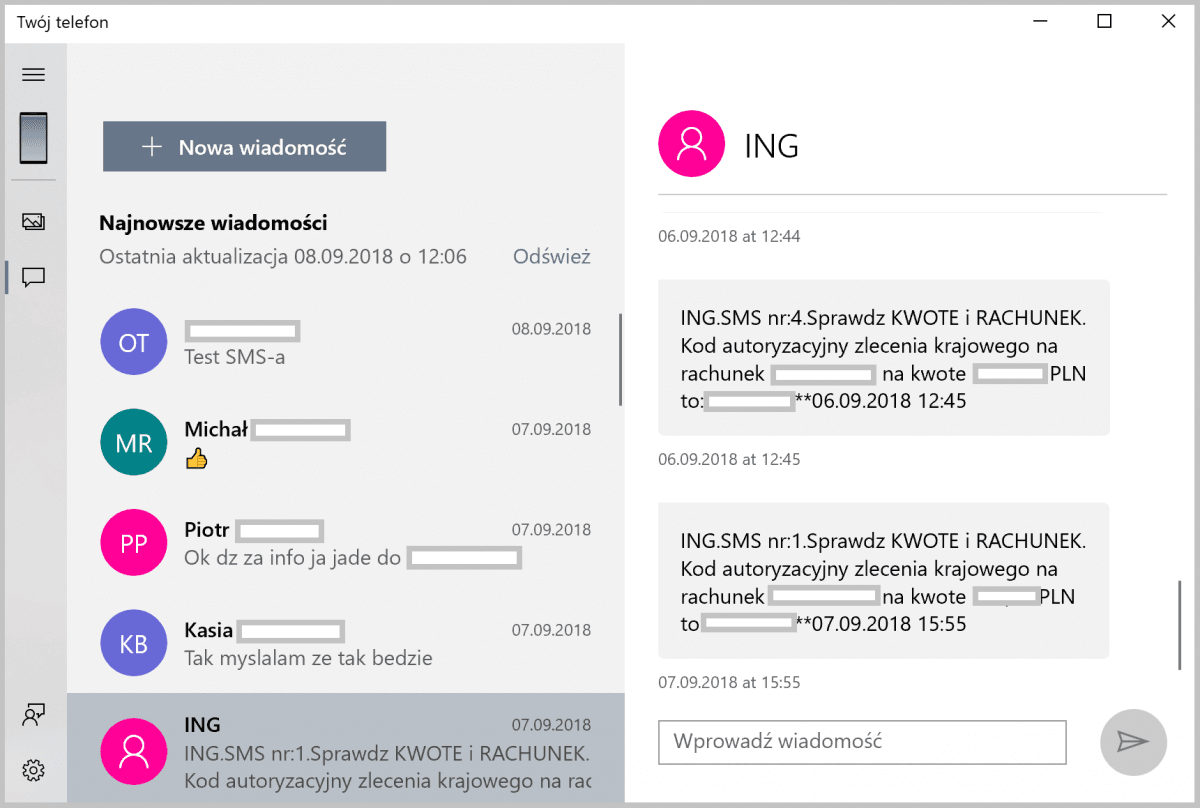The height and width of the screenshot is (808, 1200).
Task: Click the Twój telefon window title
Action: pos(63,22)
